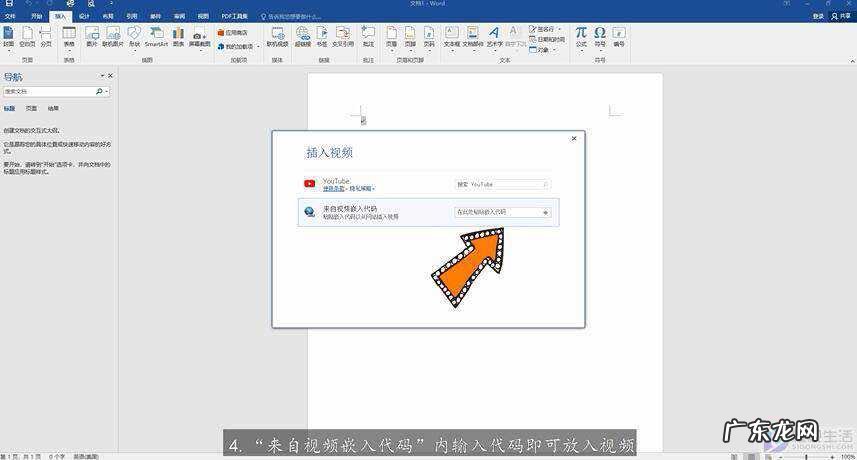Click the Search YouTube input field
857x460 pixels.
(x=501, y=185)
